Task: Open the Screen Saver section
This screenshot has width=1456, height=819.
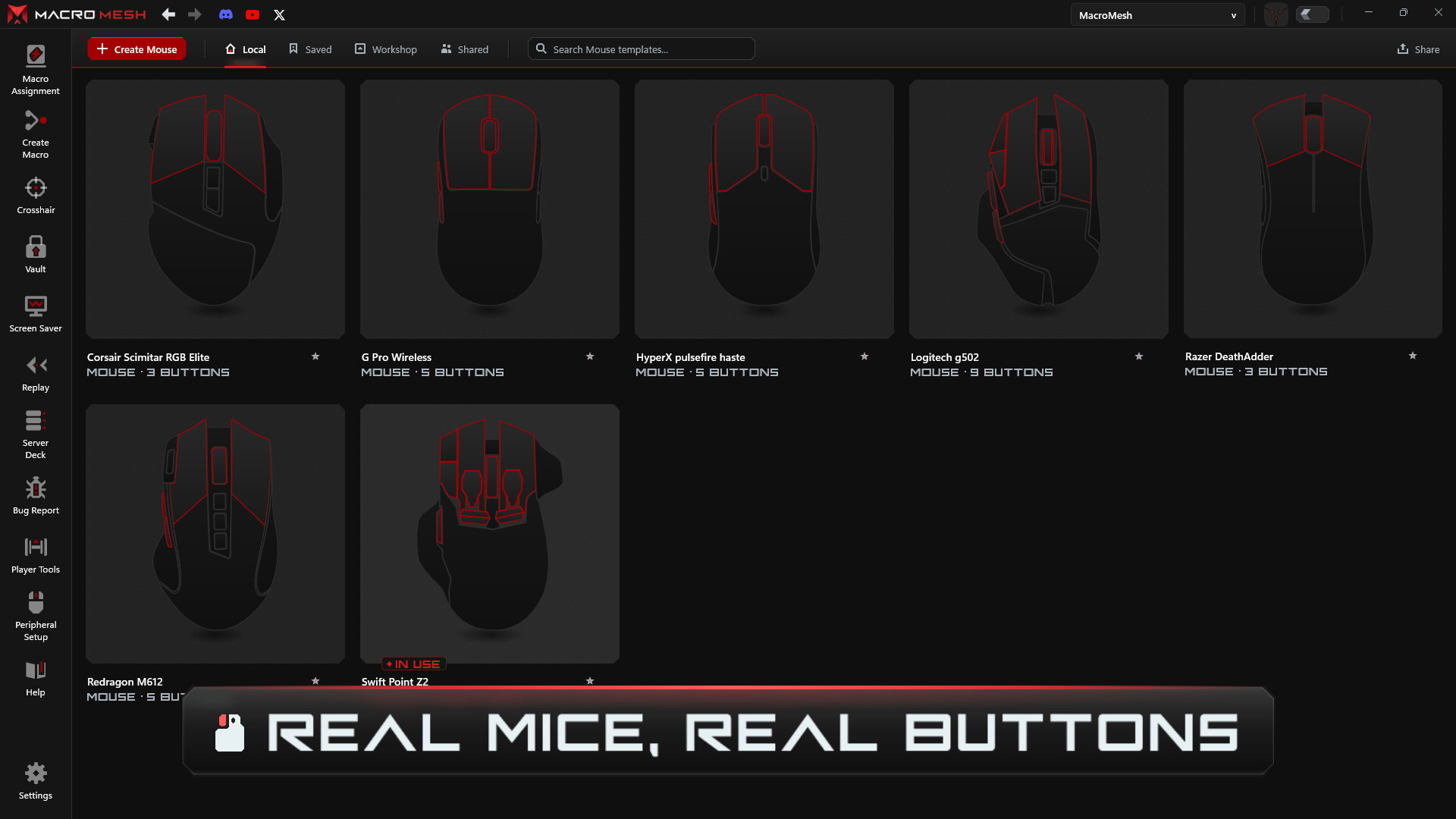Action: click(36, 314)
